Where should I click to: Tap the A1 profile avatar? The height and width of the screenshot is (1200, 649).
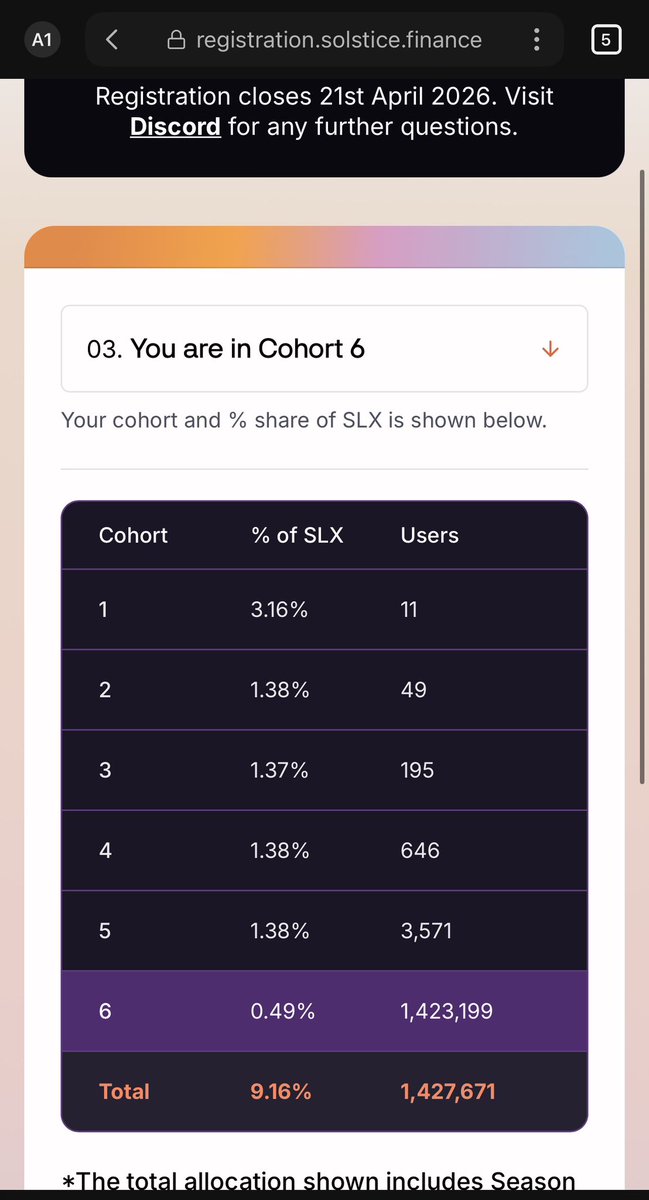click(41, 40)
